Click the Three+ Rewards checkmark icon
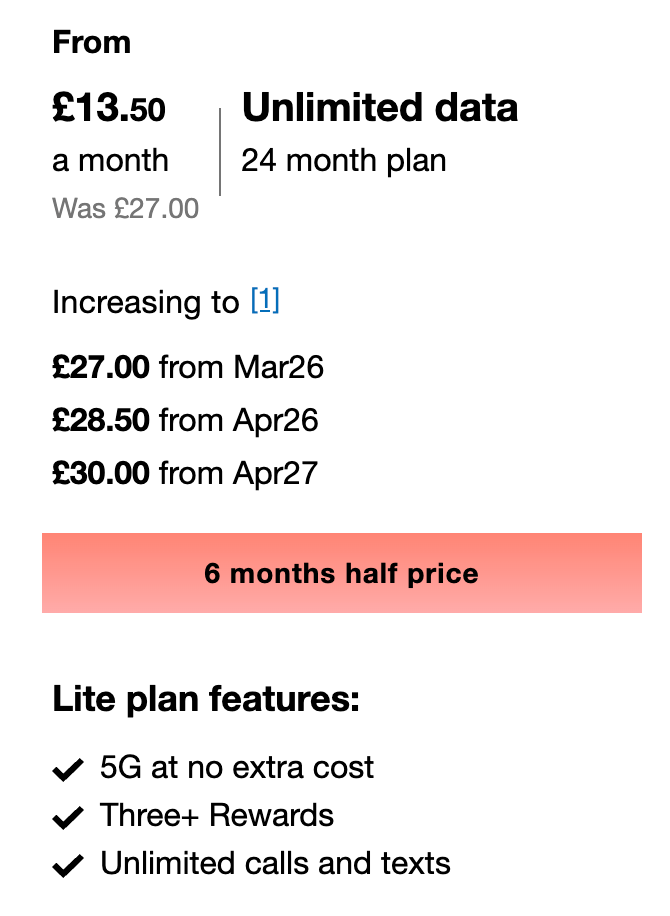670x916 pixels. [68, 817]
